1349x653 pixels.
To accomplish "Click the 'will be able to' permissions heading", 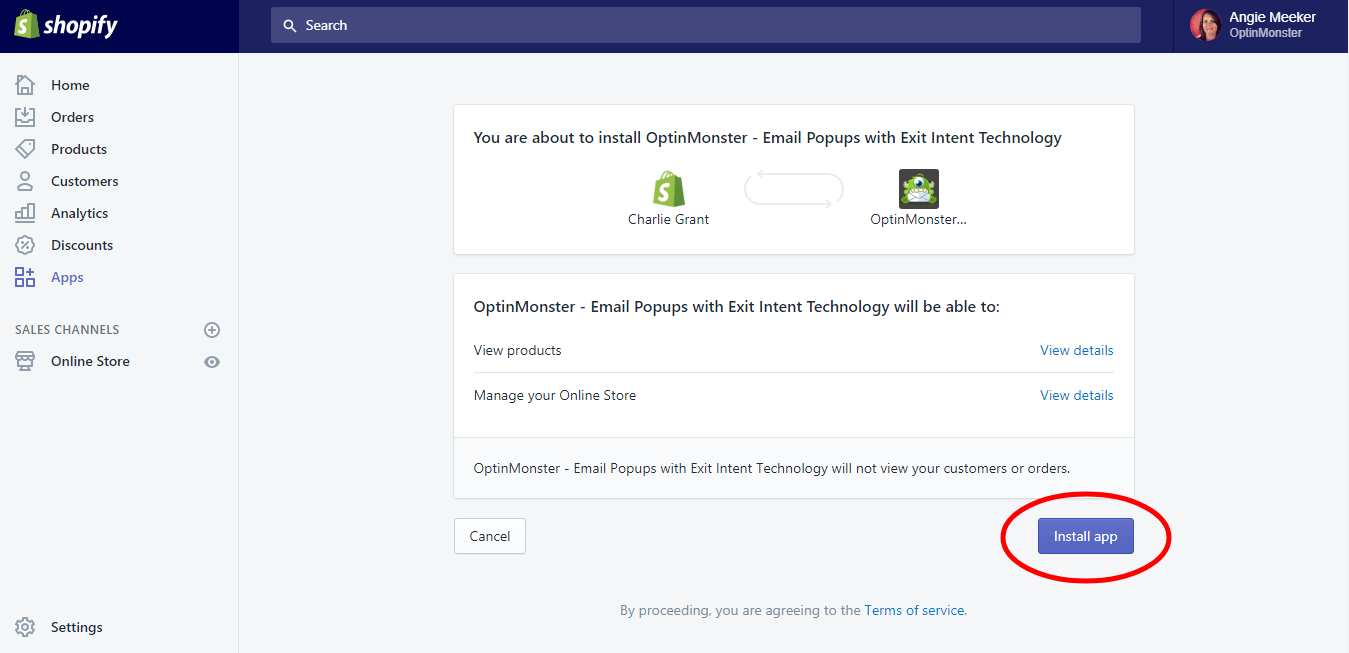I will click(x=736, y=307).
